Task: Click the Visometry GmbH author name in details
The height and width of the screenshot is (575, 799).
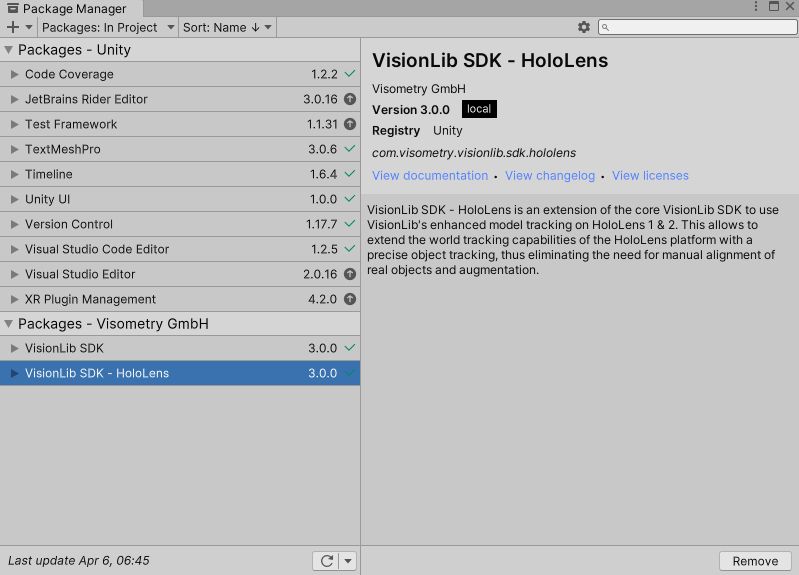Action: [x=419, y=89]
